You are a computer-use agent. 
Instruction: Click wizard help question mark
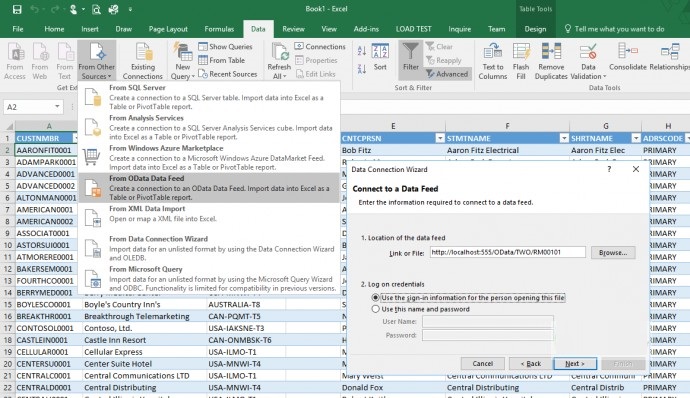[609, 169]
